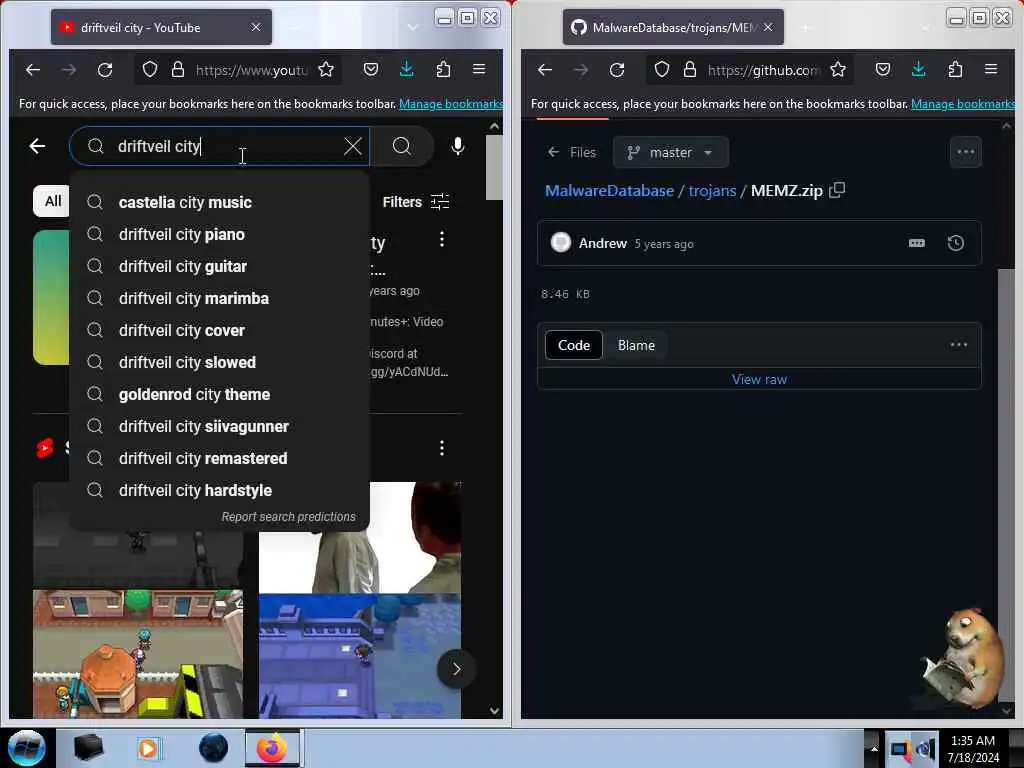Bookmark the YouTube page with the star icon
Screen dimensions: 1024x768
click(x=326, y=69)
